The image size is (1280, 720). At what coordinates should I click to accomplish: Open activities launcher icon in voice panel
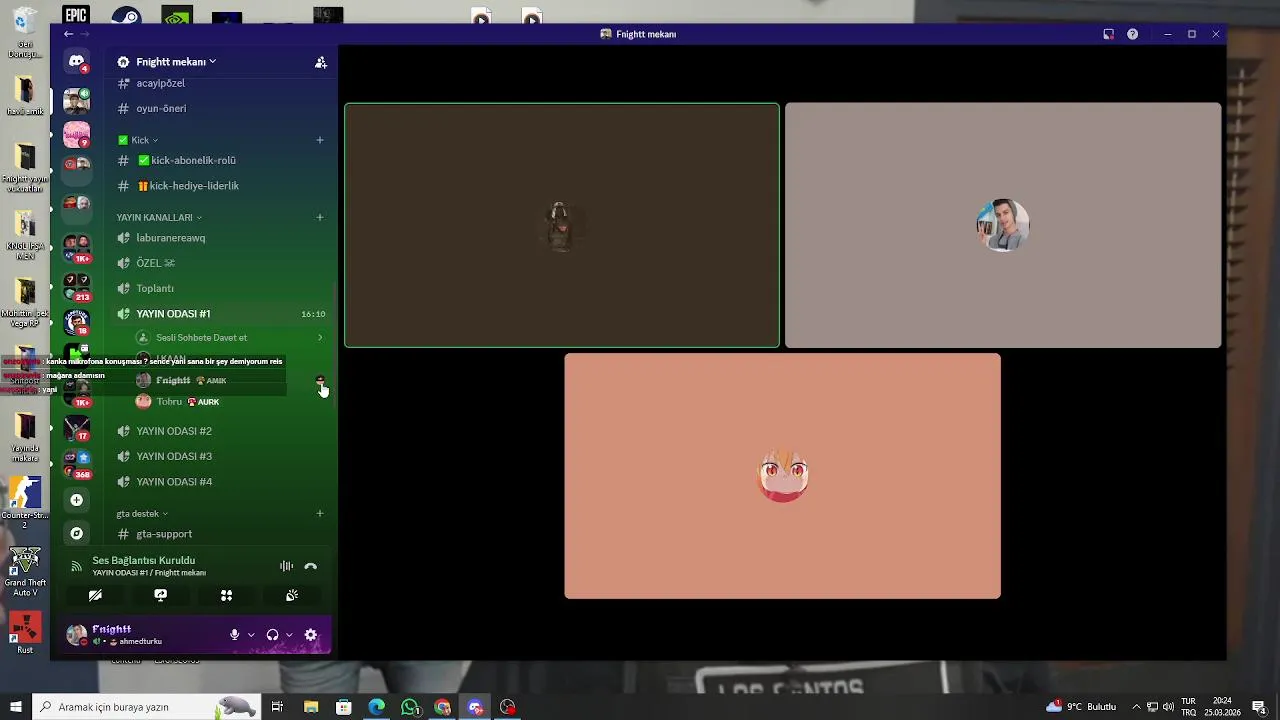click(226, 595)
